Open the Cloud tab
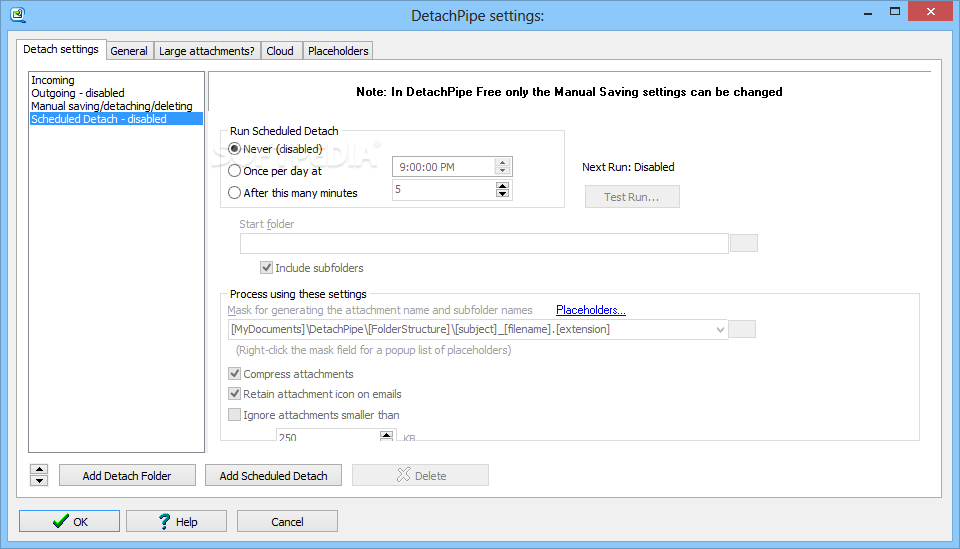 [280, 51]
